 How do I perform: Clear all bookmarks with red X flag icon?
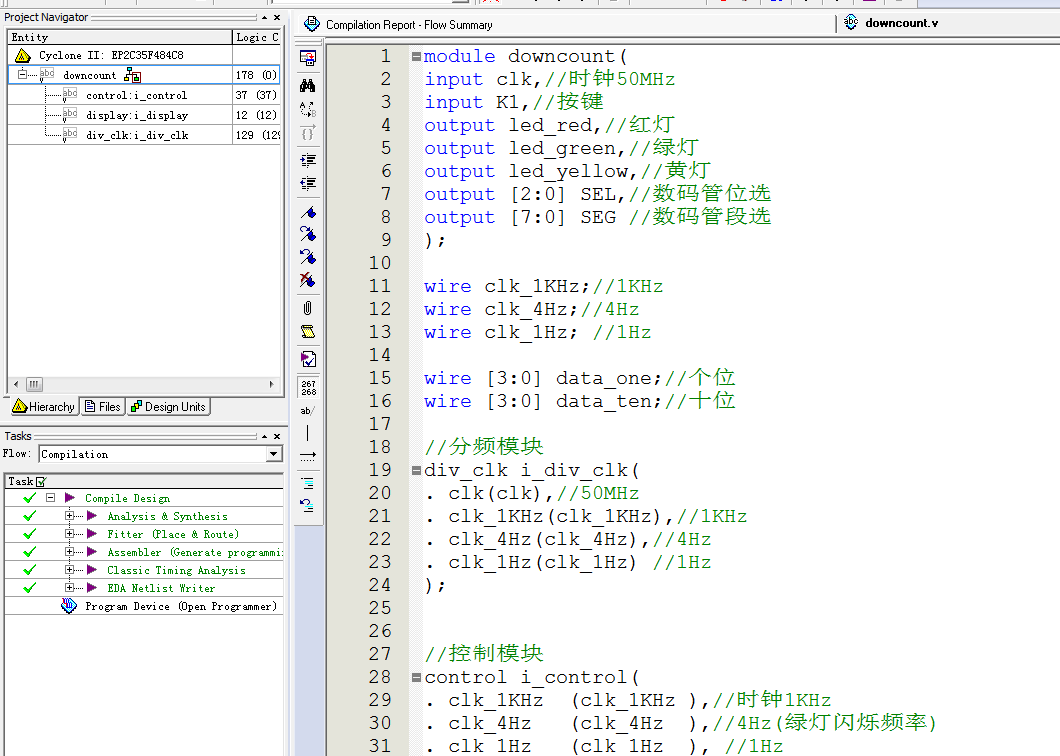coord(308,279)
